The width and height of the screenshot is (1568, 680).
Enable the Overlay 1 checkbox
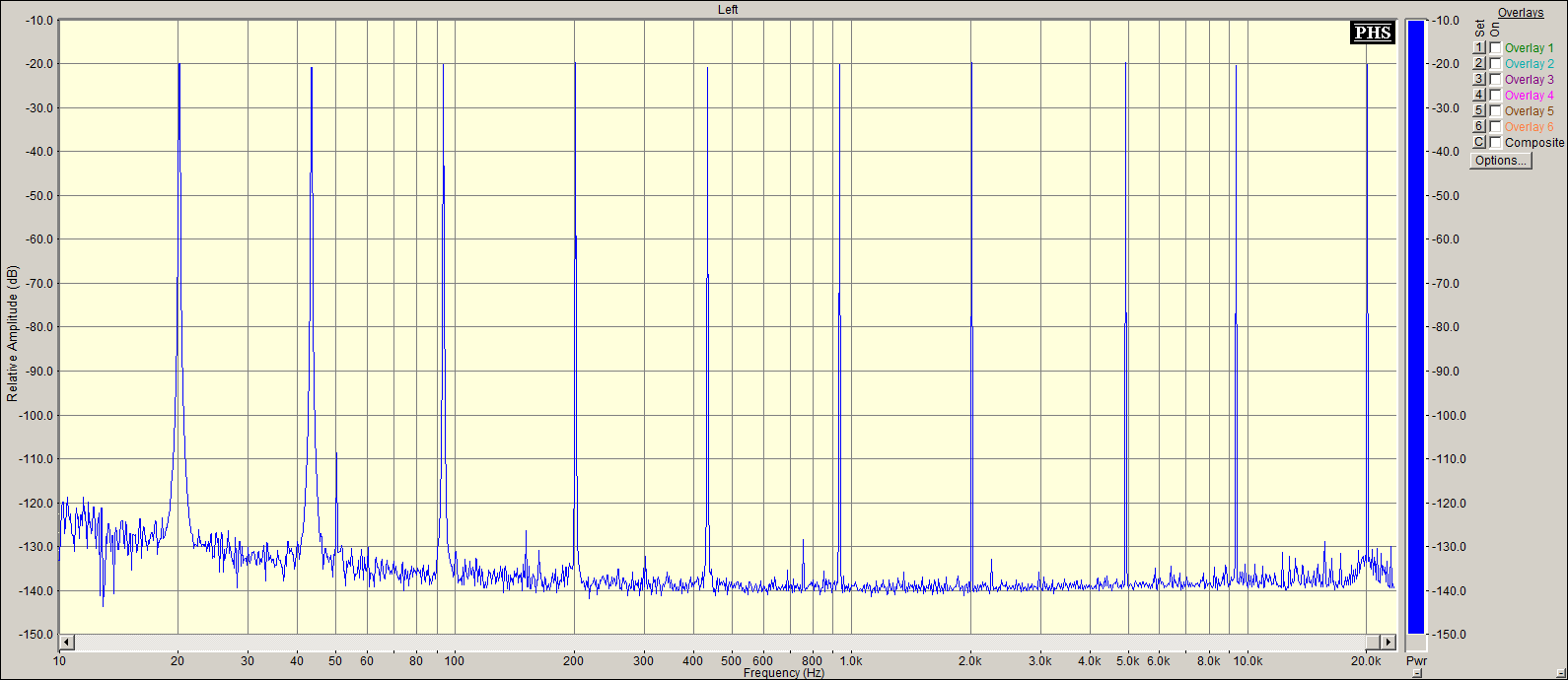click(1495, 48)
